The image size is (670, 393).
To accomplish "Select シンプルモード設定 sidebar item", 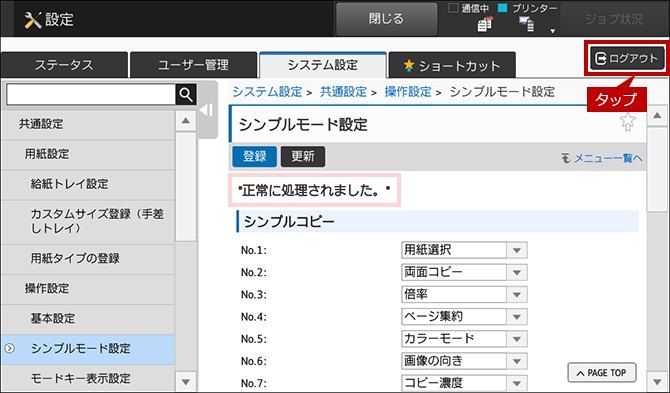I will 88,349.
